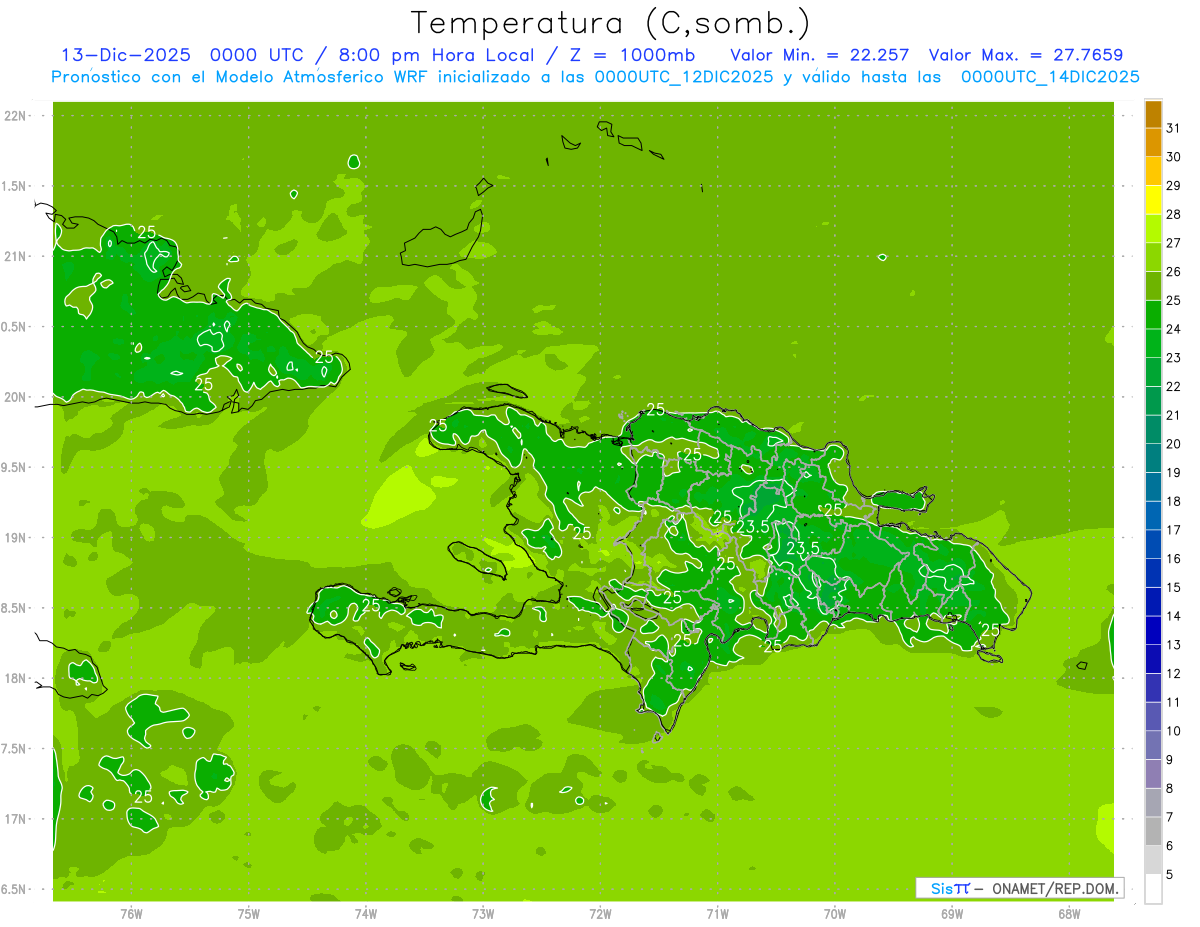Click the 70W longitude axis label
The height and width of the screenshot is (927, 1200).
coord(834,914)
